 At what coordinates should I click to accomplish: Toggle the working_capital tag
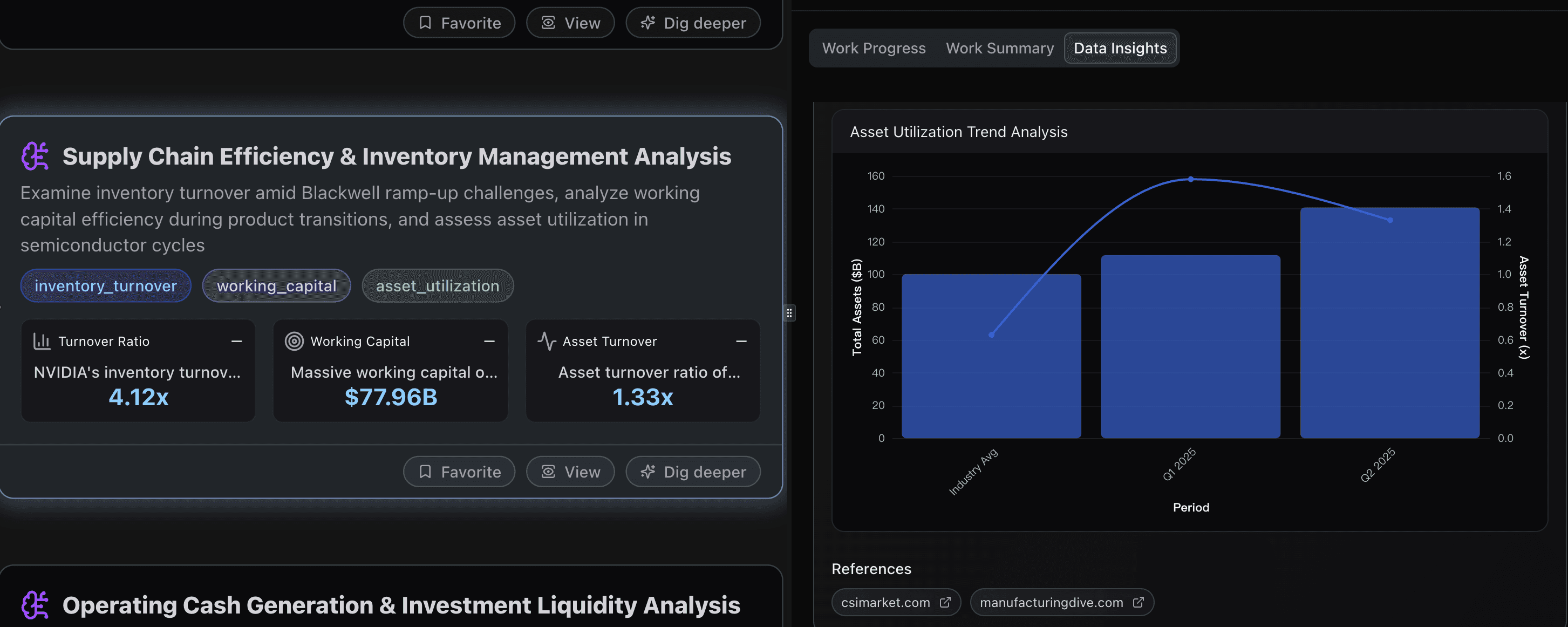pyautogui.click(x=276, y=285)
